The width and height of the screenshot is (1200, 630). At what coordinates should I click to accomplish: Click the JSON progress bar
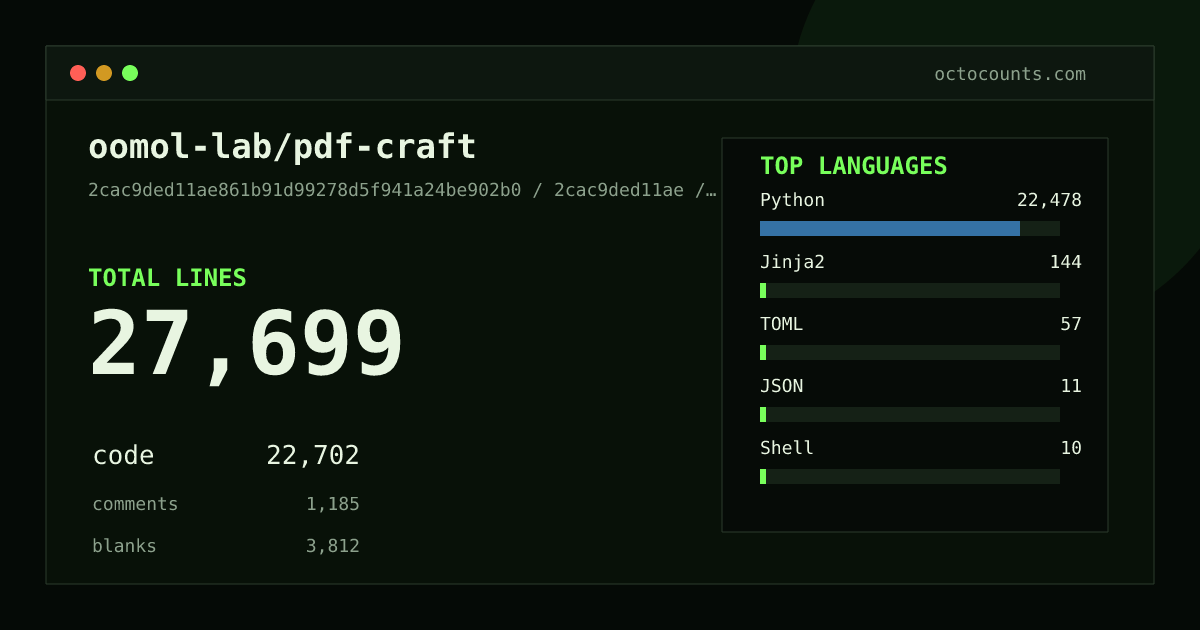click(910, 414)
